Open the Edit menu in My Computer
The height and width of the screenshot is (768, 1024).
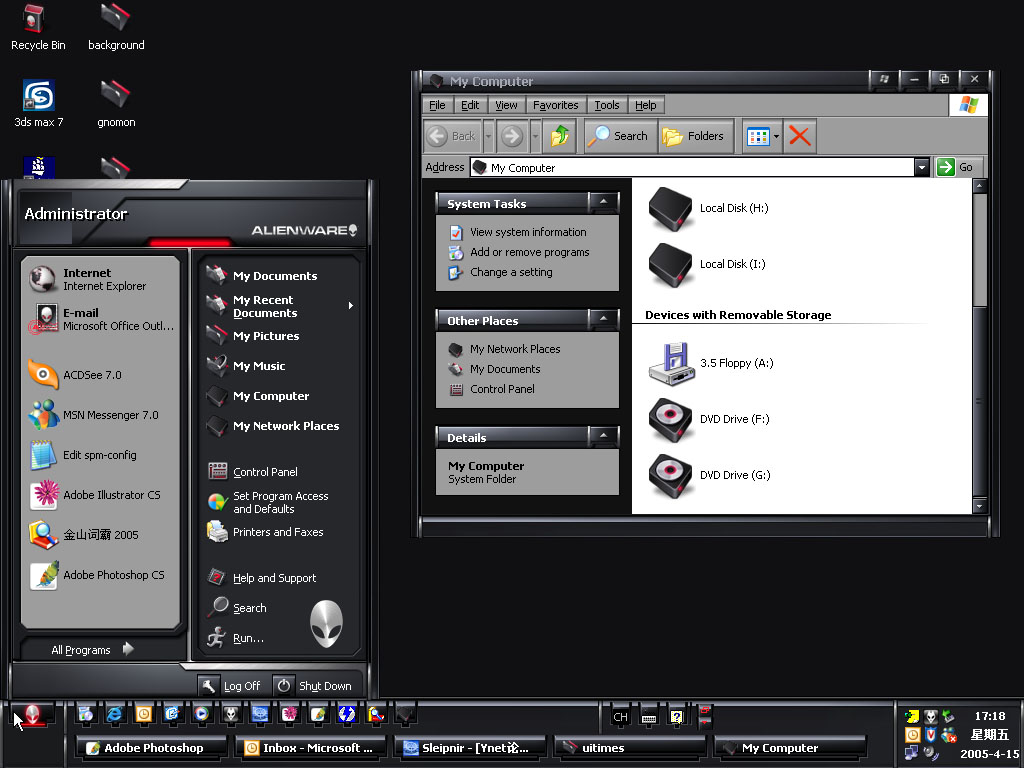pyautogui.click(x=470, y=105)
